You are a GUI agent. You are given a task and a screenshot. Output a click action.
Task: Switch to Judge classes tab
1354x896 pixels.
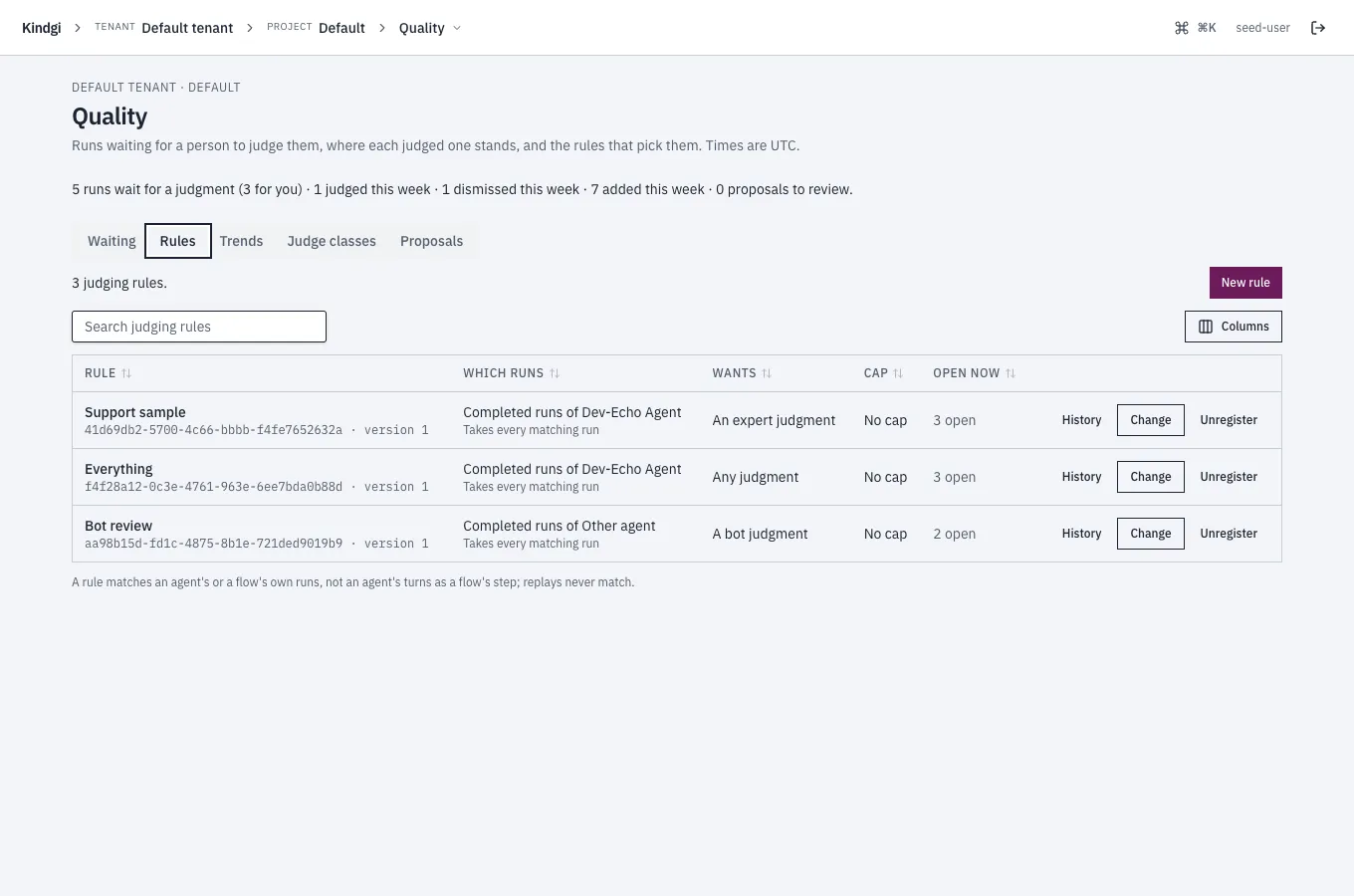332,241
